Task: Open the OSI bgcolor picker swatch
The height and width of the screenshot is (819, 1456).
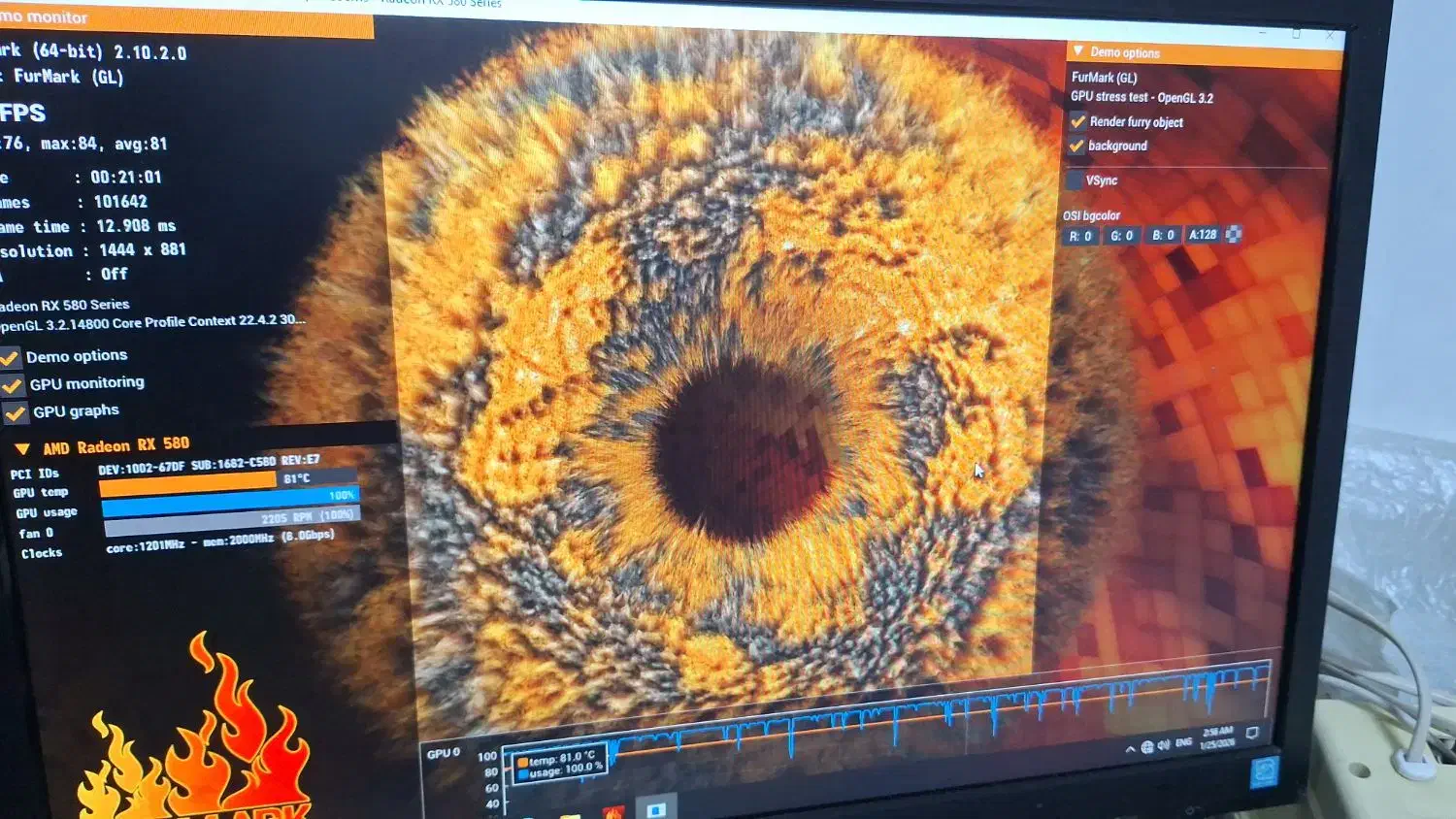Action: click(1234, 234)
